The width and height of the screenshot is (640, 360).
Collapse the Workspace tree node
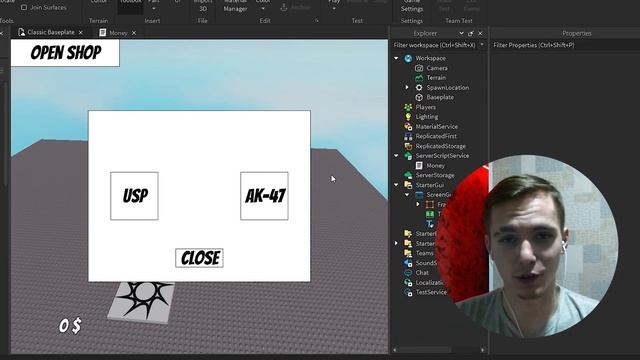(x=396, y=58)
